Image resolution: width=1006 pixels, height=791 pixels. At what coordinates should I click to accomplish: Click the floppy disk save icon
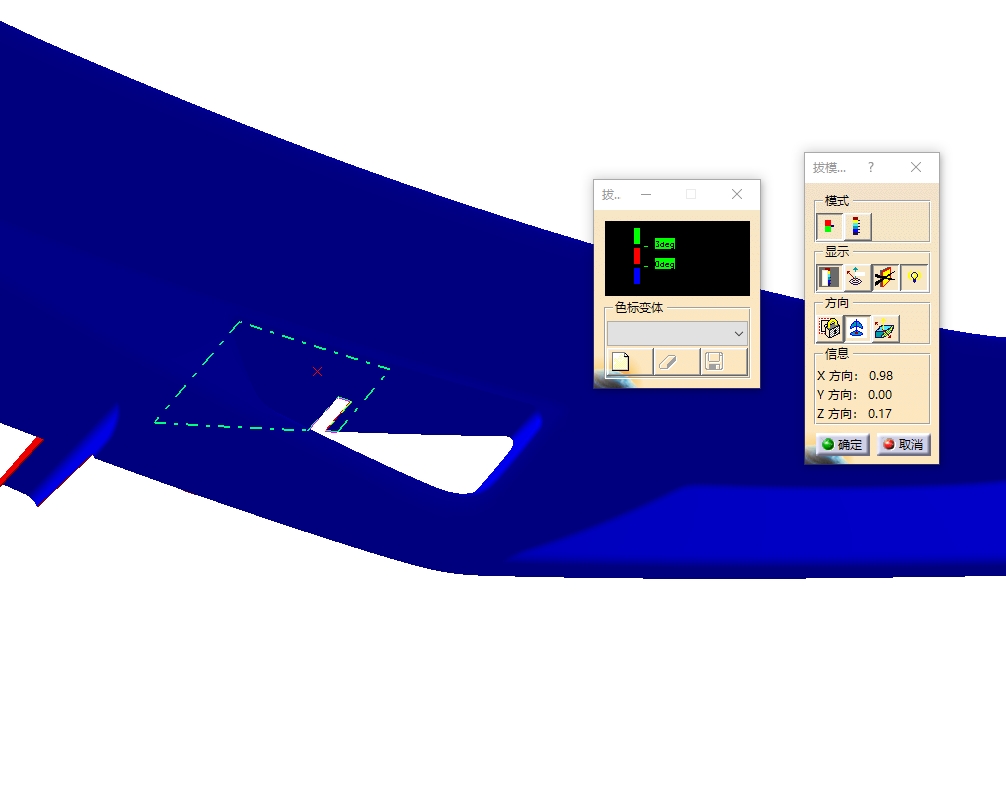click(x=724, y=362)
